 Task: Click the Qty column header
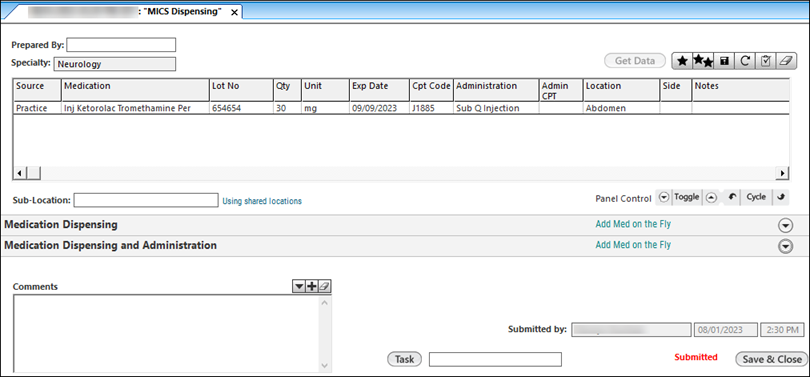point(287,90)
